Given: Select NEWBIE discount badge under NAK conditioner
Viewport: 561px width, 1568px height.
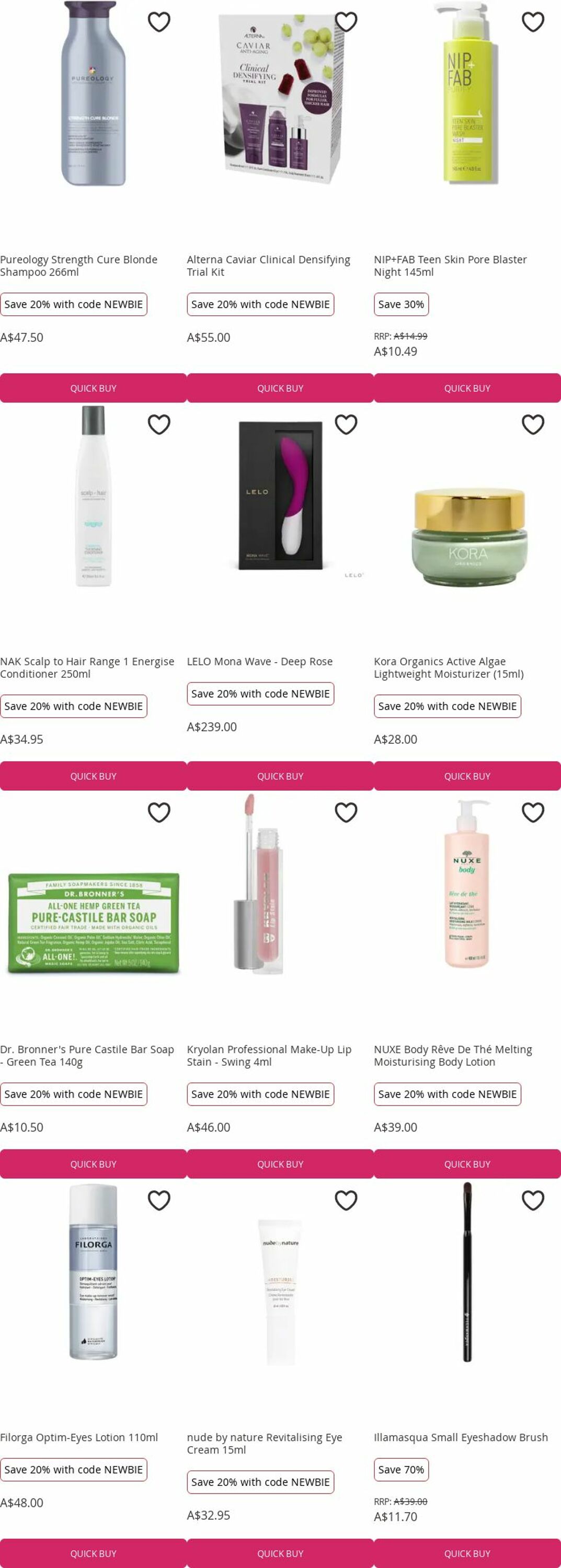Looking at the screenshot, I should 74,706.
